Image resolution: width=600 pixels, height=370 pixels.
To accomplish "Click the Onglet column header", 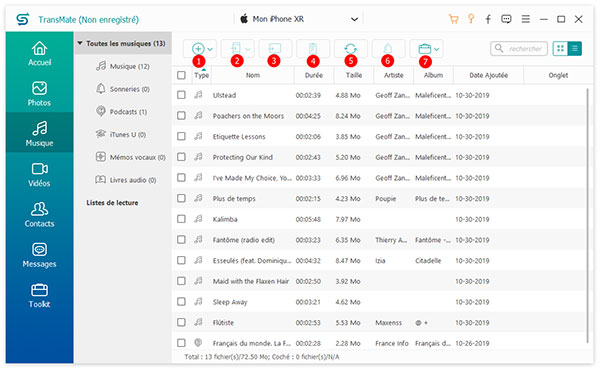I will 558,75.
